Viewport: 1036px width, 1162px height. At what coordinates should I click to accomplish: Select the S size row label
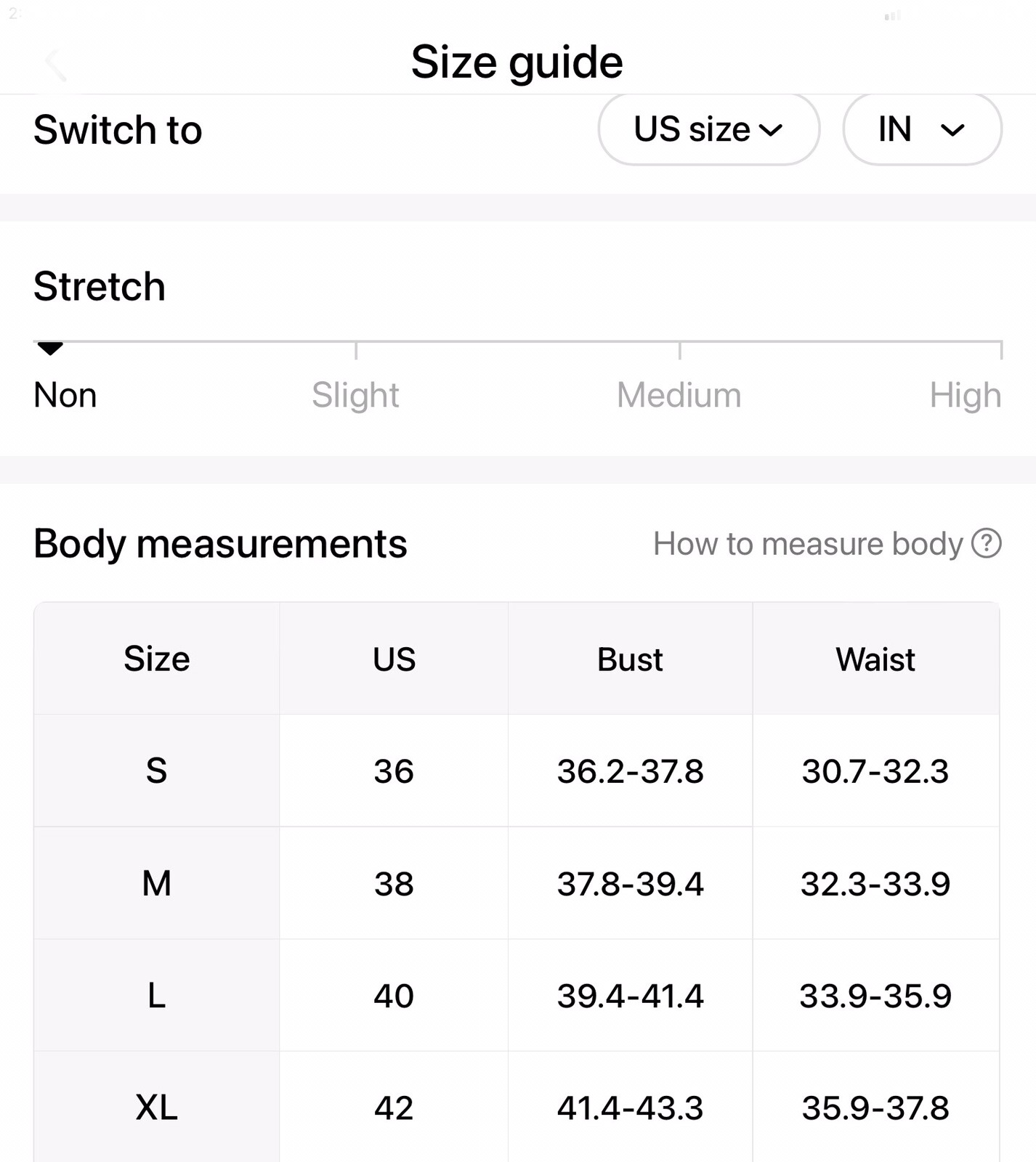point(156,771)
